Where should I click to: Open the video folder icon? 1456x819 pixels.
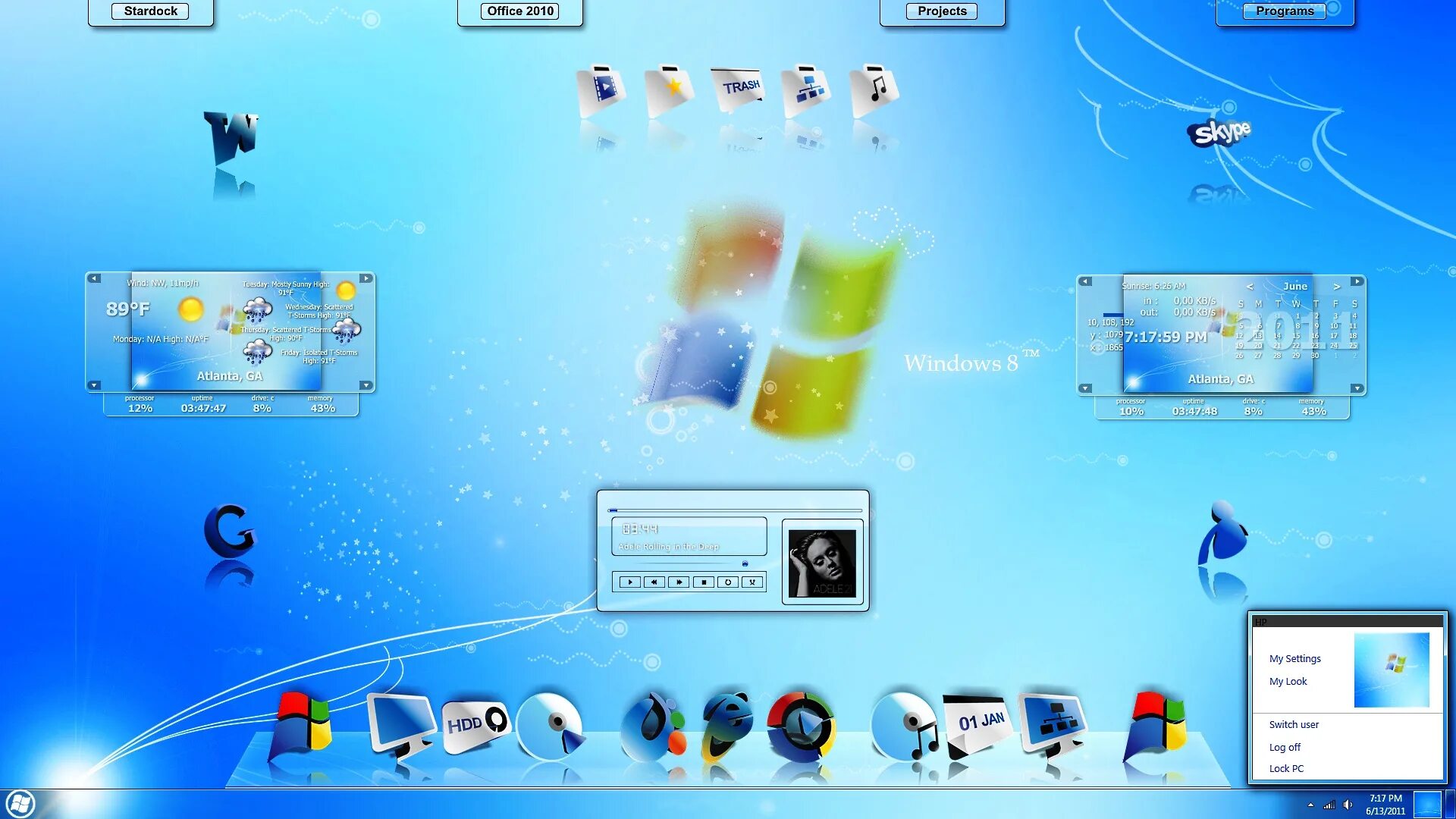(x=601, y=89)
